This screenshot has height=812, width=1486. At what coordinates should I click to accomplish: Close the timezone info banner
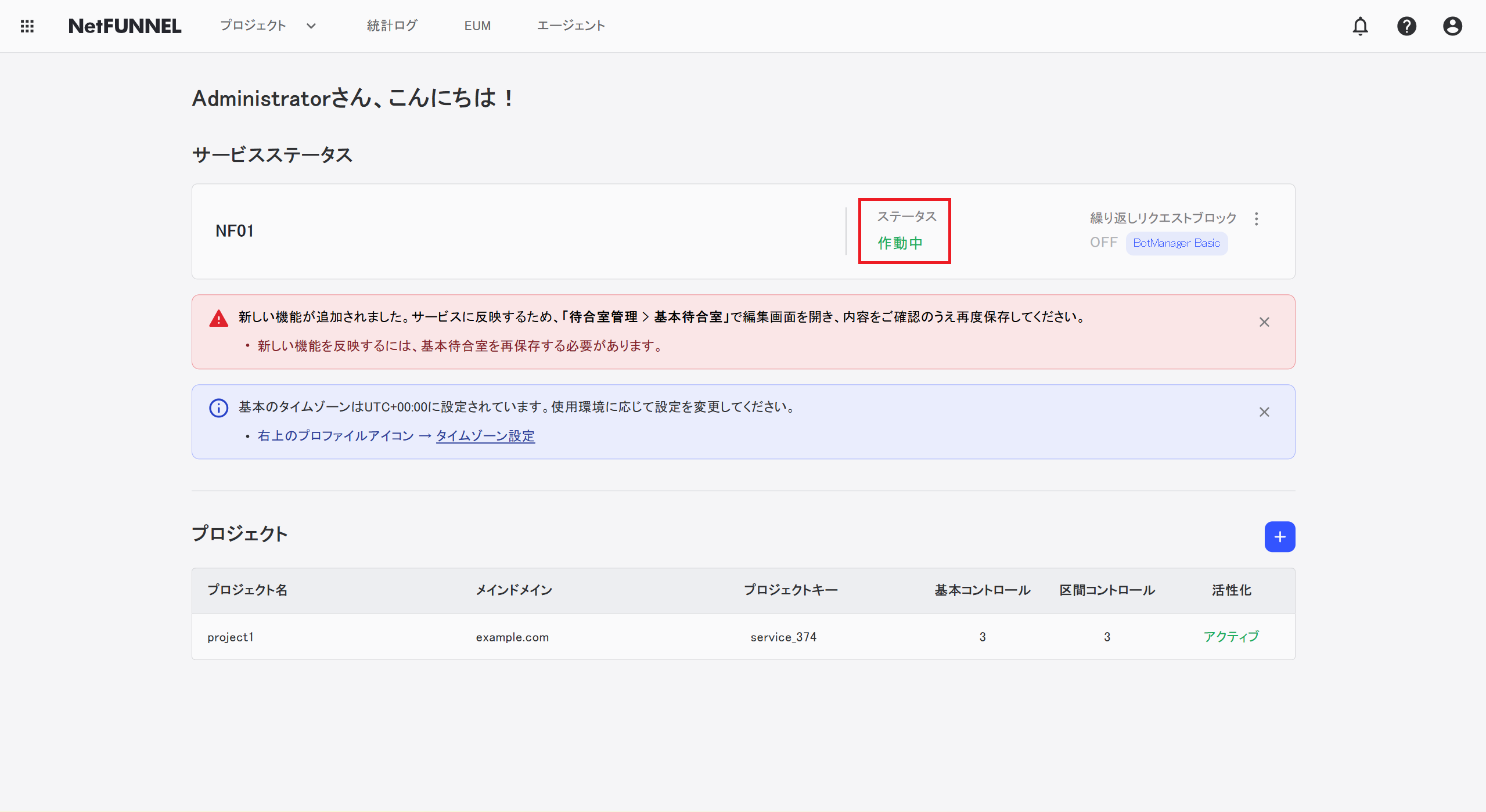tap(1264, 412)
